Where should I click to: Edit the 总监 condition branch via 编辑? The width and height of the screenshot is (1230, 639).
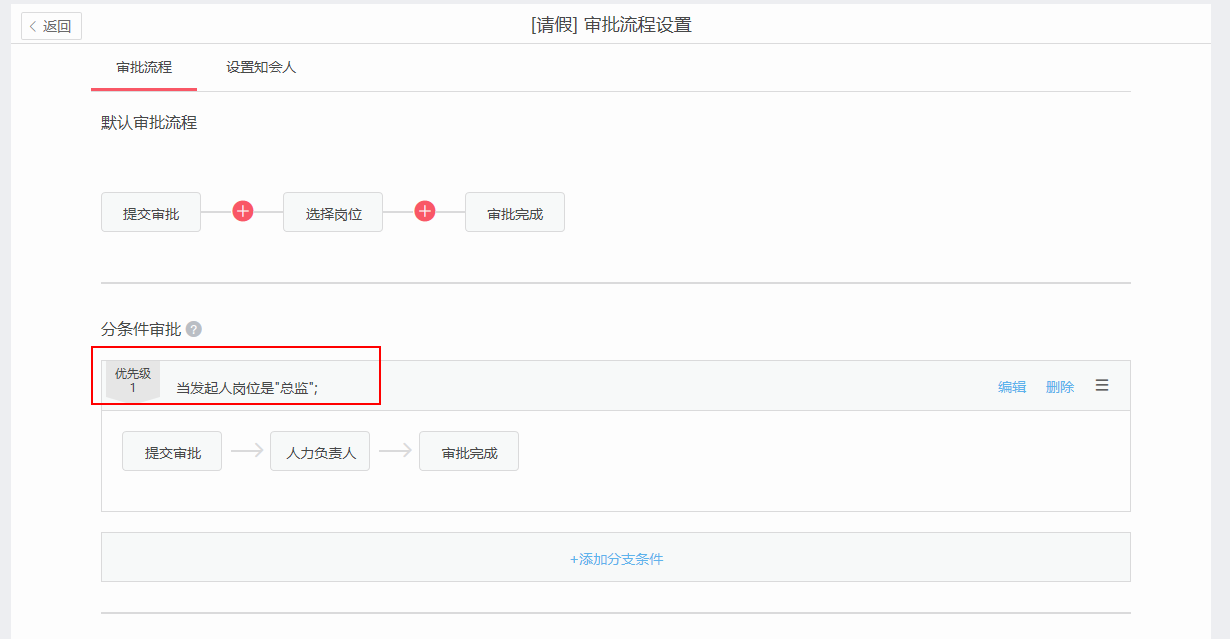[x=1012, y=387]
